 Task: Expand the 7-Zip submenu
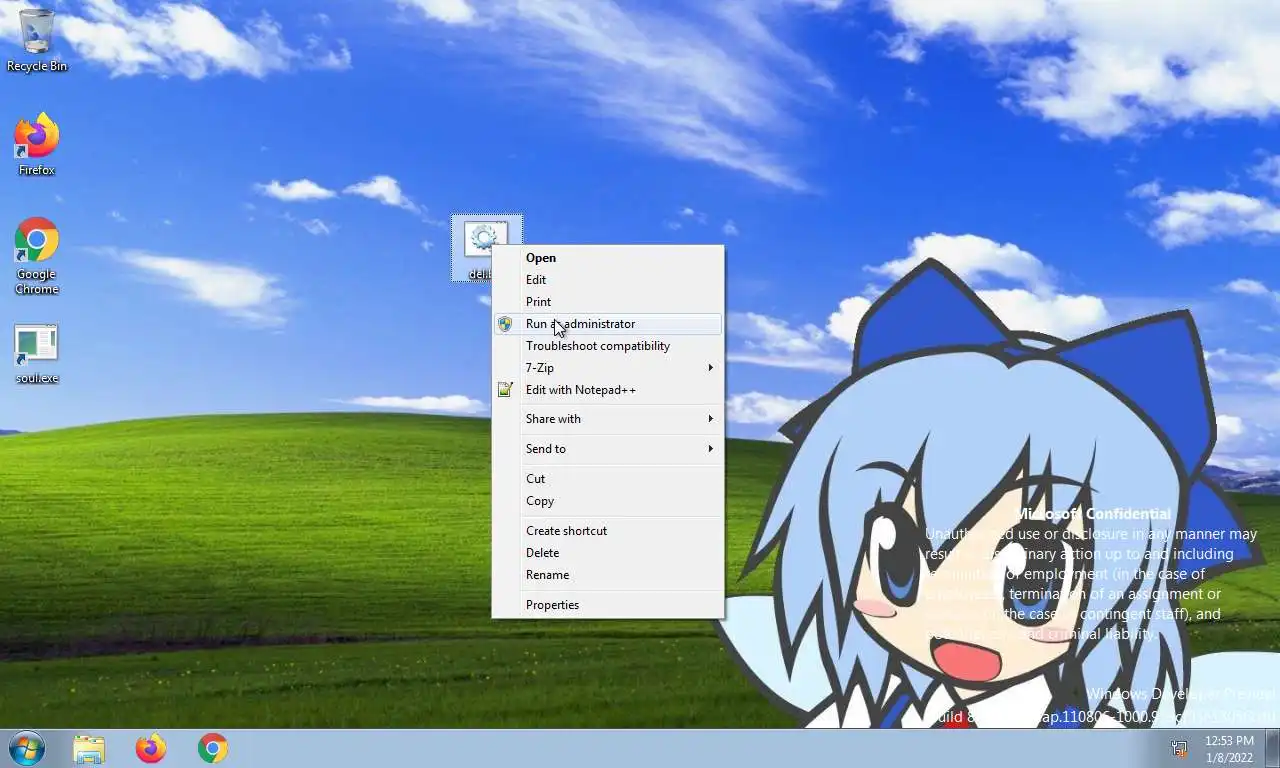[608, 368]
